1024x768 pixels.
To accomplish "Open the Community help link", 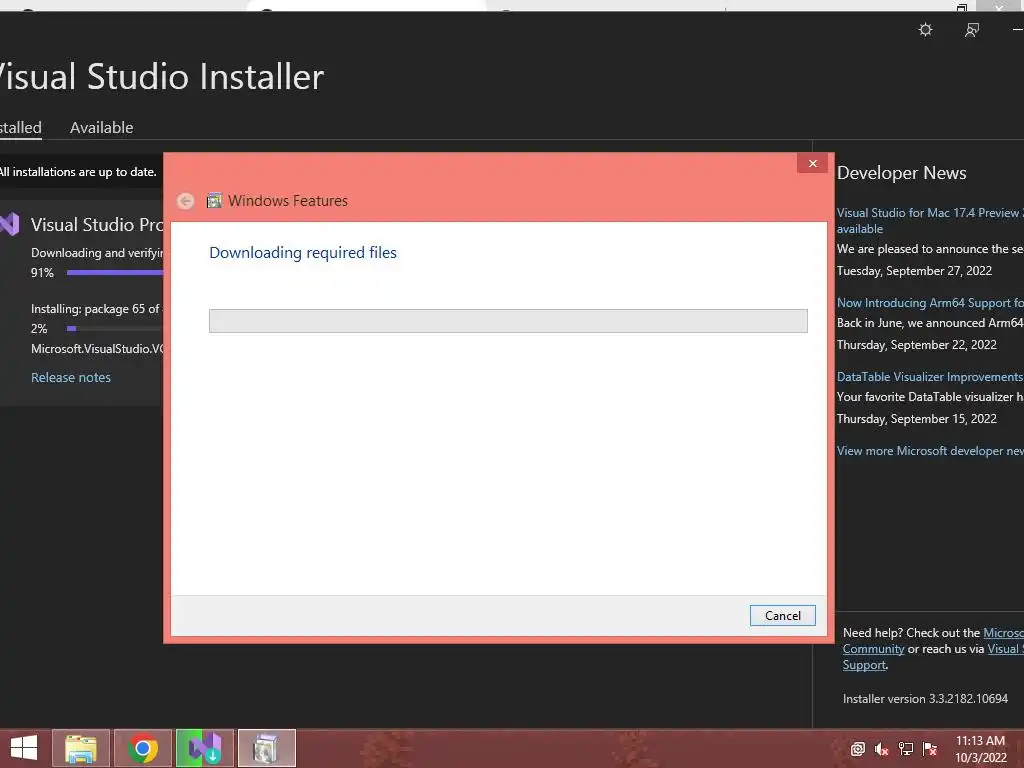I will (x=873, y=648).
